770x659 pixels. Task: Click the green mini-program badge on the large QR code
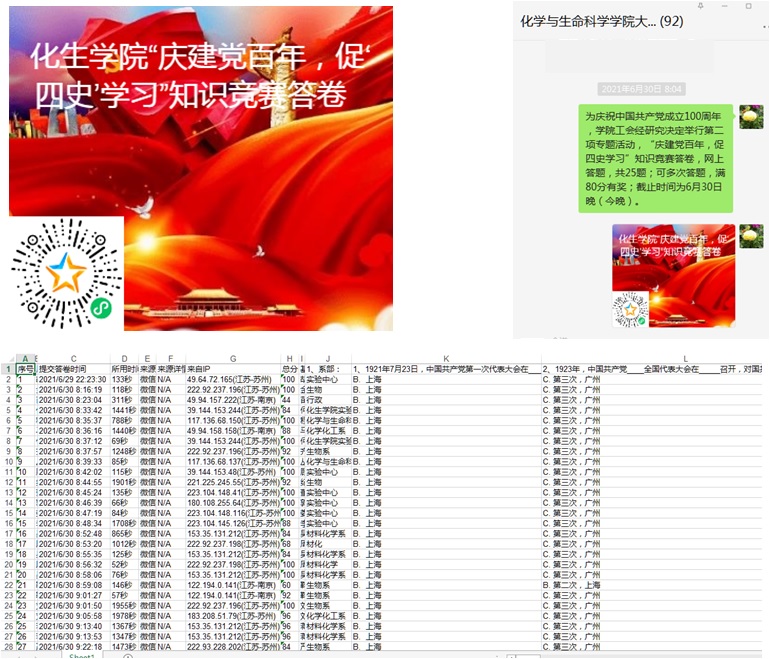100,308
